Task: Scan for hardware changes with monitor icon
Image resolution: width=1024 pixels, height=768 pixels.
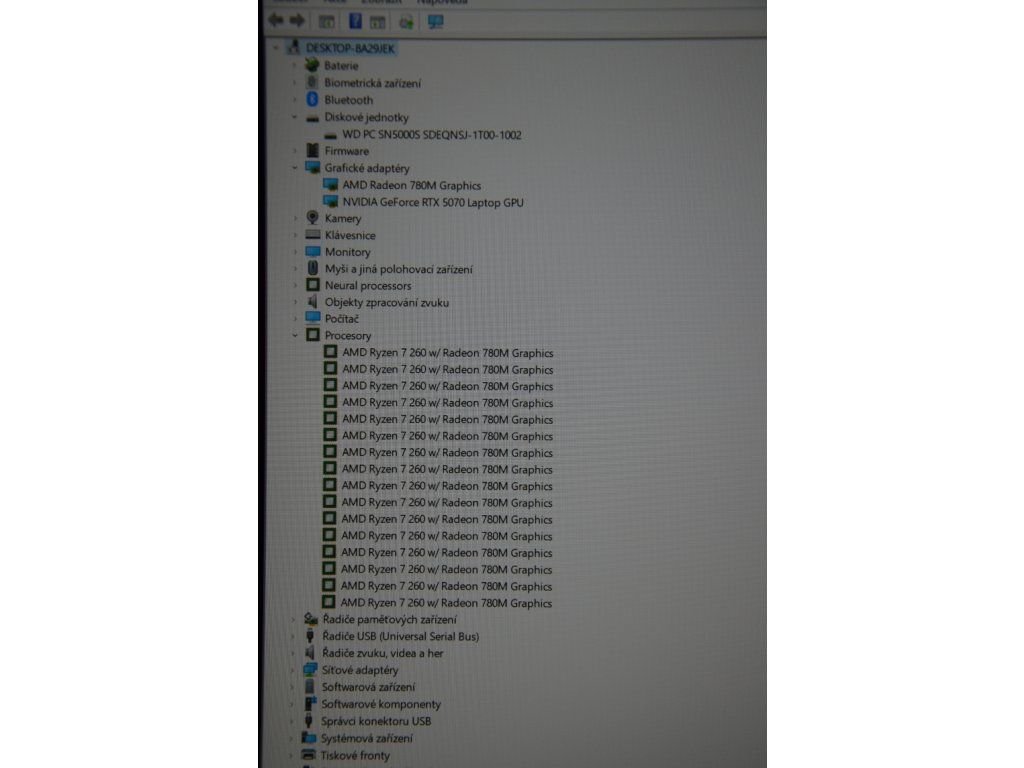Action: (436, 22)
